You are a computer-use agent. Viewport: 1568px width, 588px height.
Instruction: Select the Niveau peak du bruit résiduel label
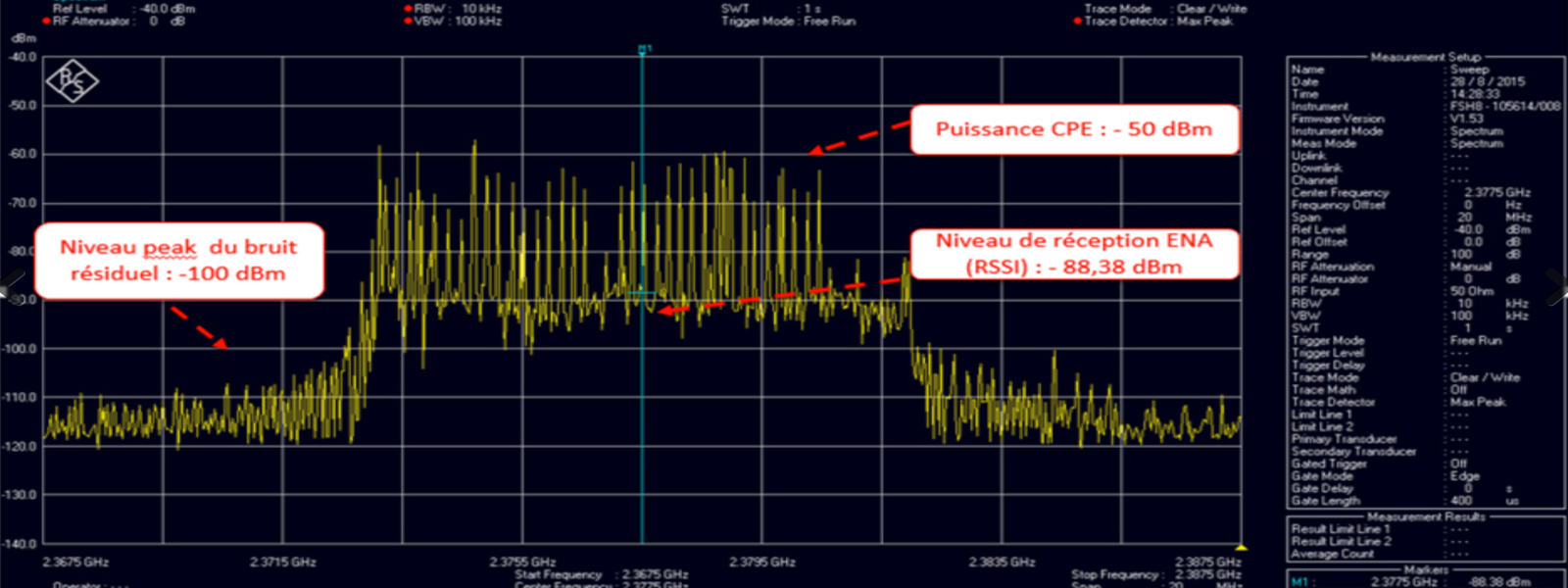178,261
